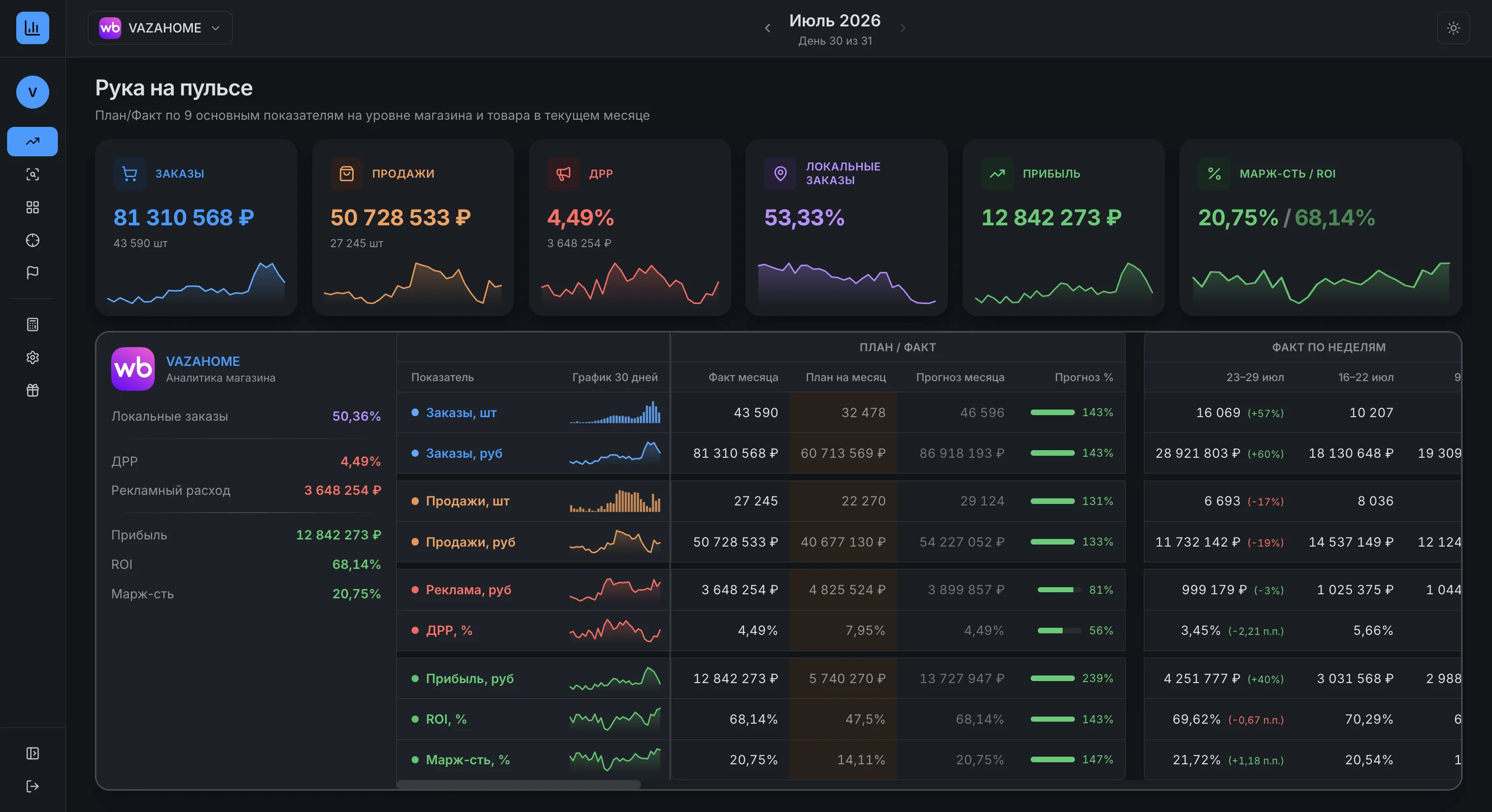Click the logout icon in sidebar
This screenshot has height=812, width=1492.
click(32, 786)
